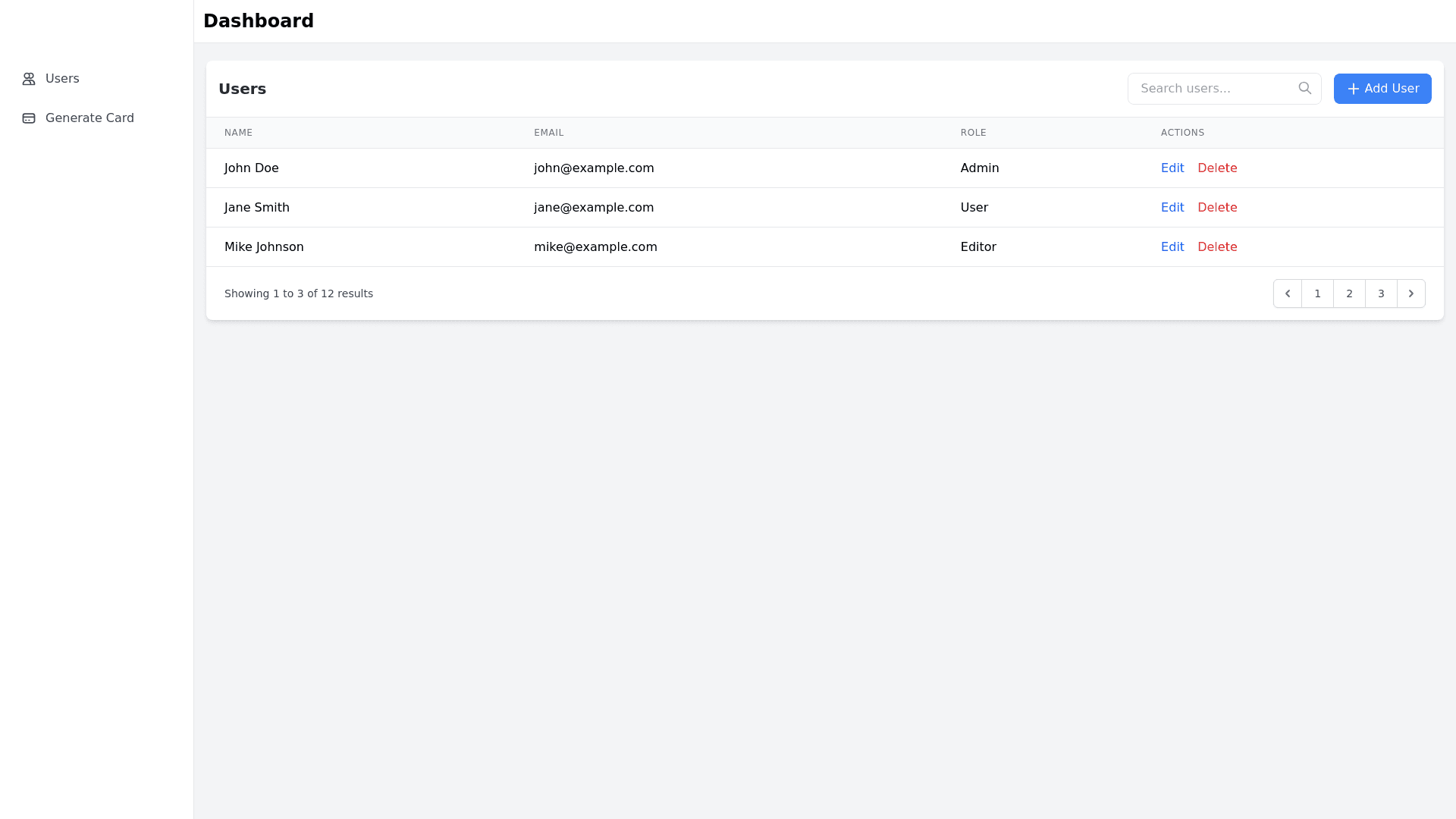Viewport: 1456px width, 819px height.
Task: Jump to pagination page 2
Action: pos(1349,293)
